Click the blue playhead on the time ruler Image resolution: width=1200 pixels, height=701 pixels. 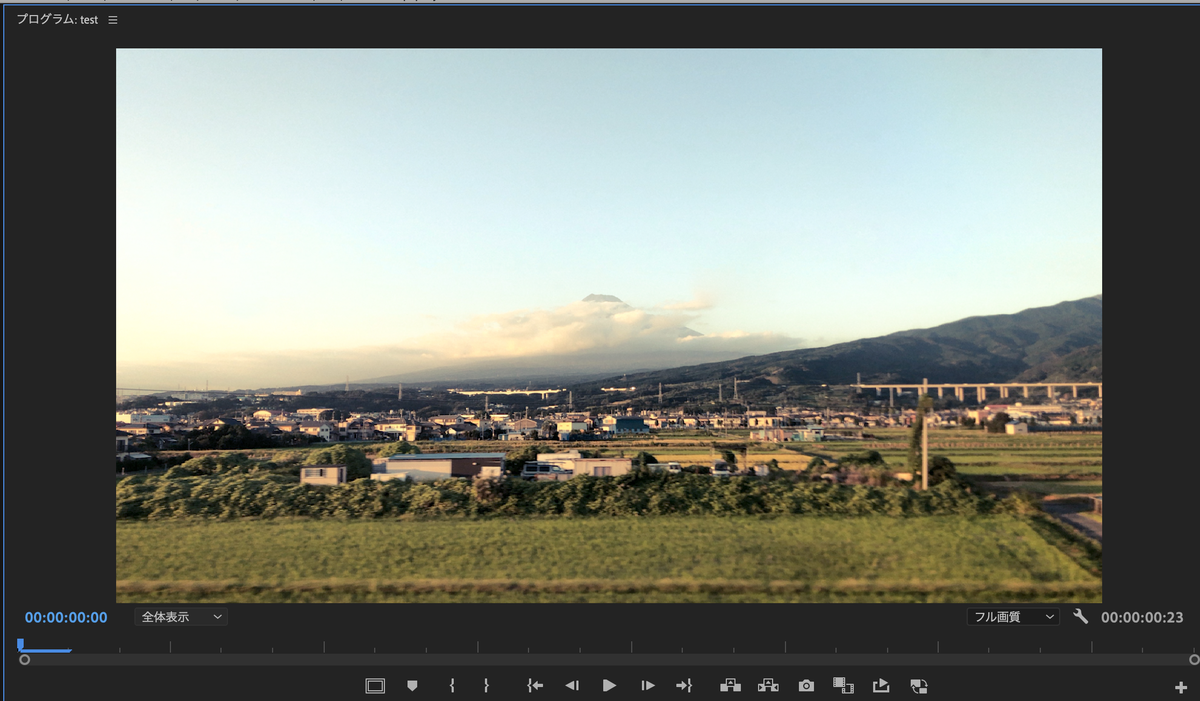tap(20, 645)
